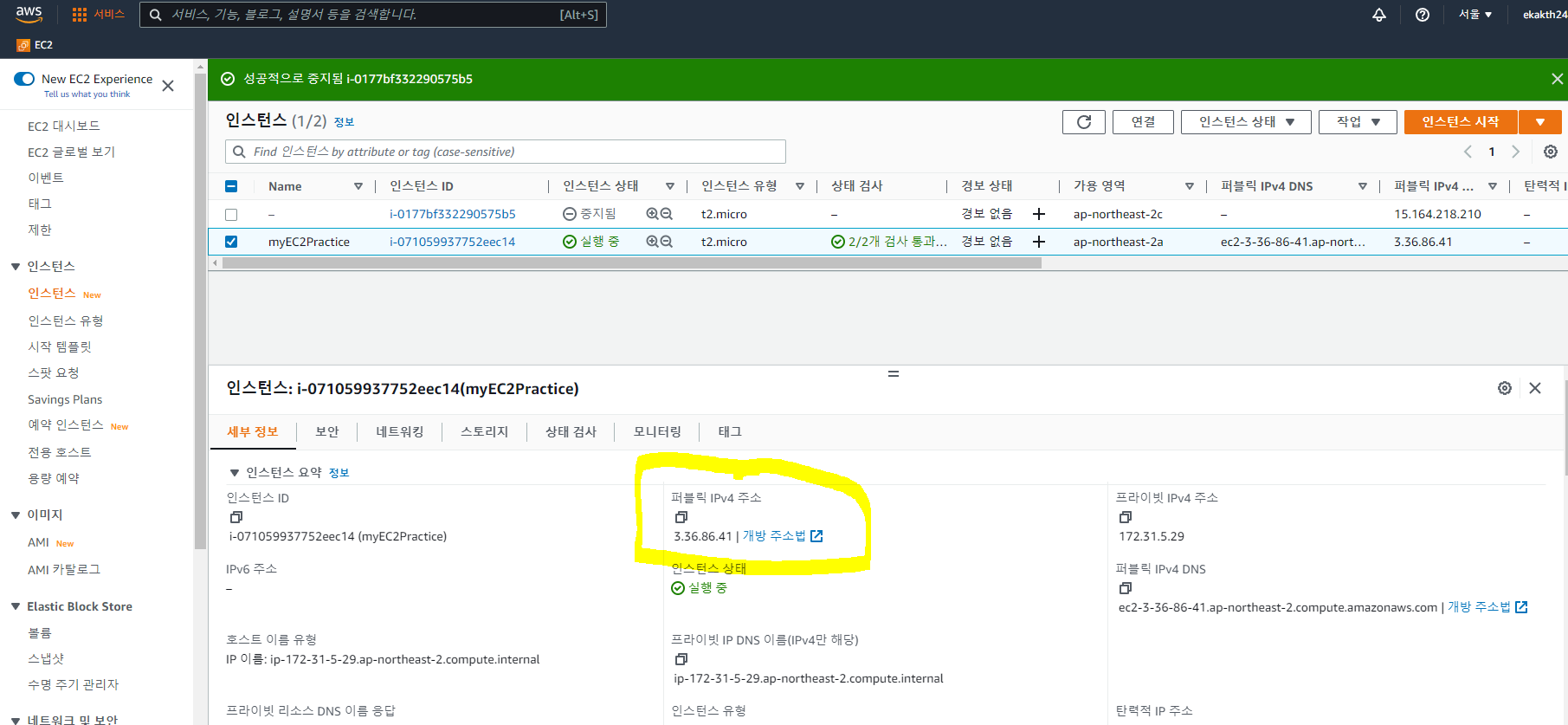Open EC2 대시보드 in sidebar

click(x=64, y=126)
